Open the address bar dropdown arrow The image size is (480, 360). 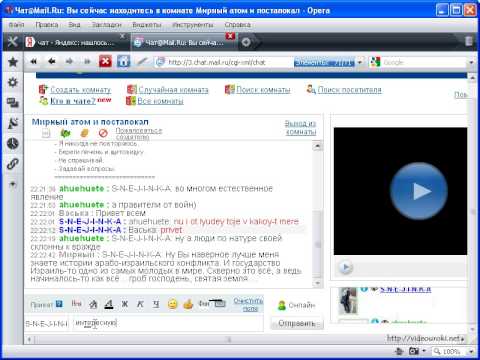pyautogui.click(x=360, y=62)
